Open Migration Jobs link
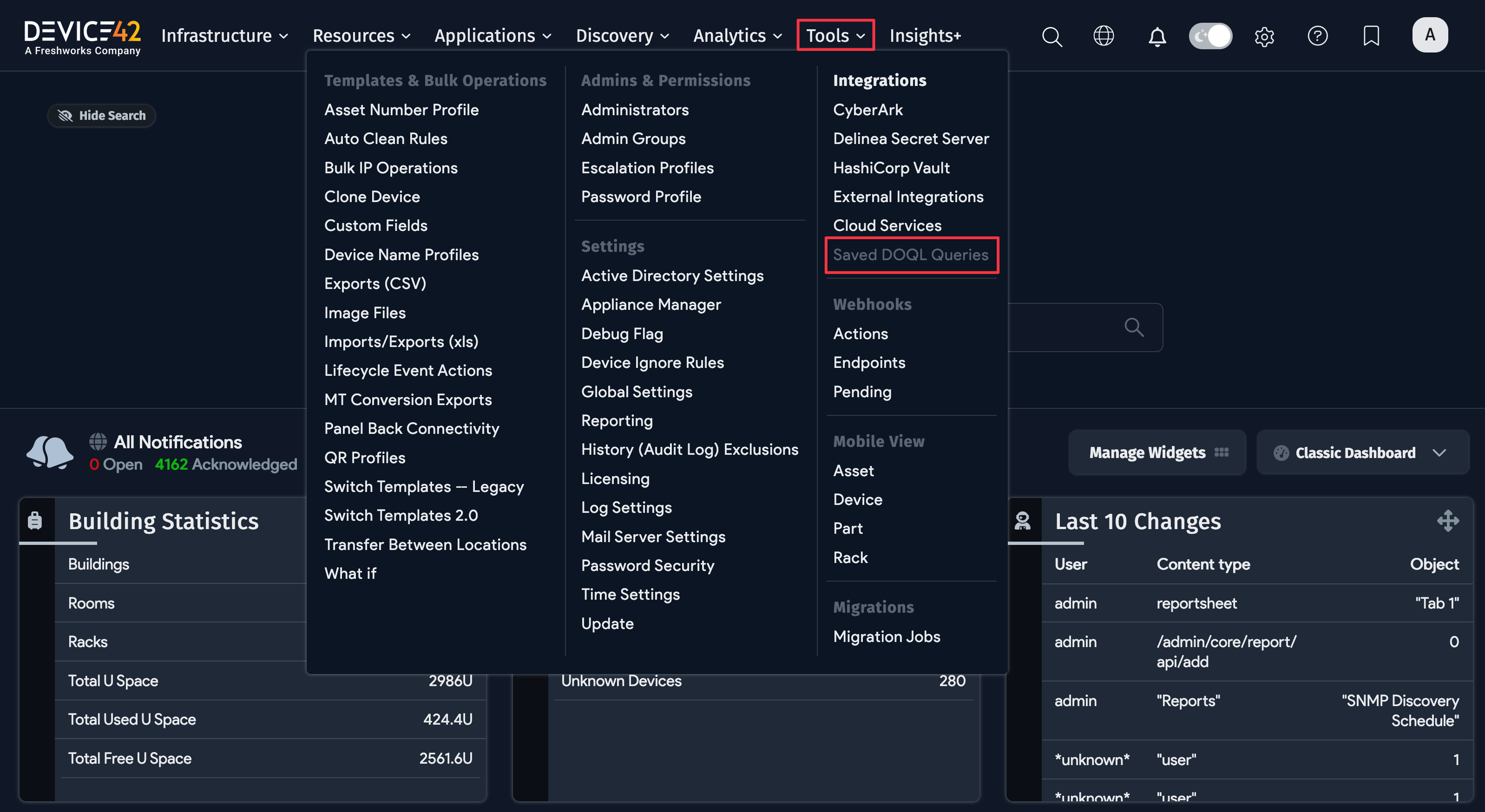The height and width of the screenshot is (812, 1485). [x=886, y=636]
